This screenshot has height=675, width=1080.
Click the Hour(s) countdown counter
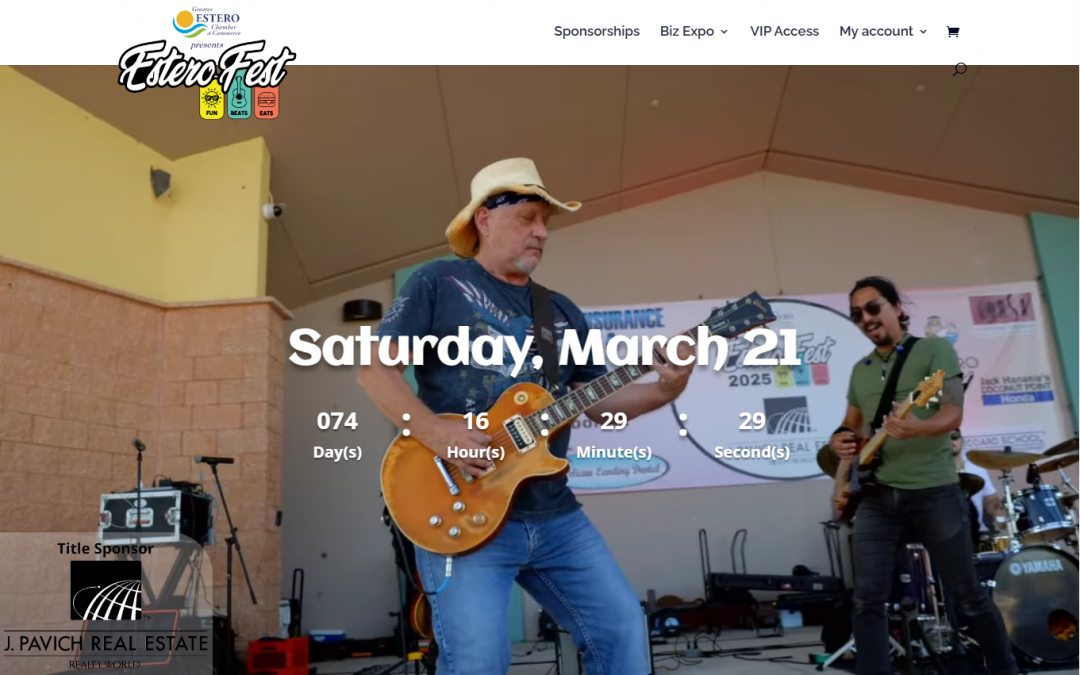click(476, 435)
